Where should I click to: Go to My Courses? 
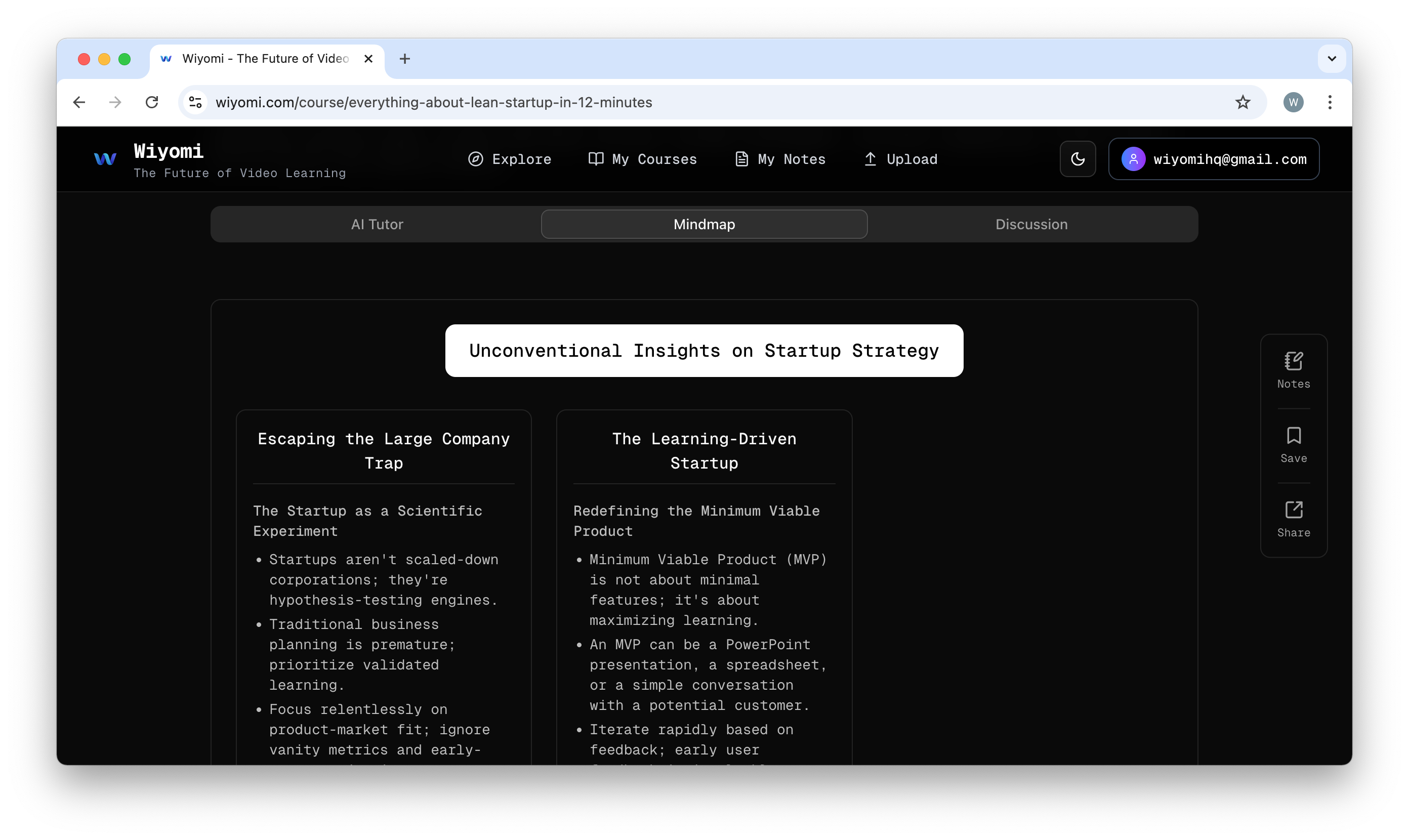pos(643,159)
